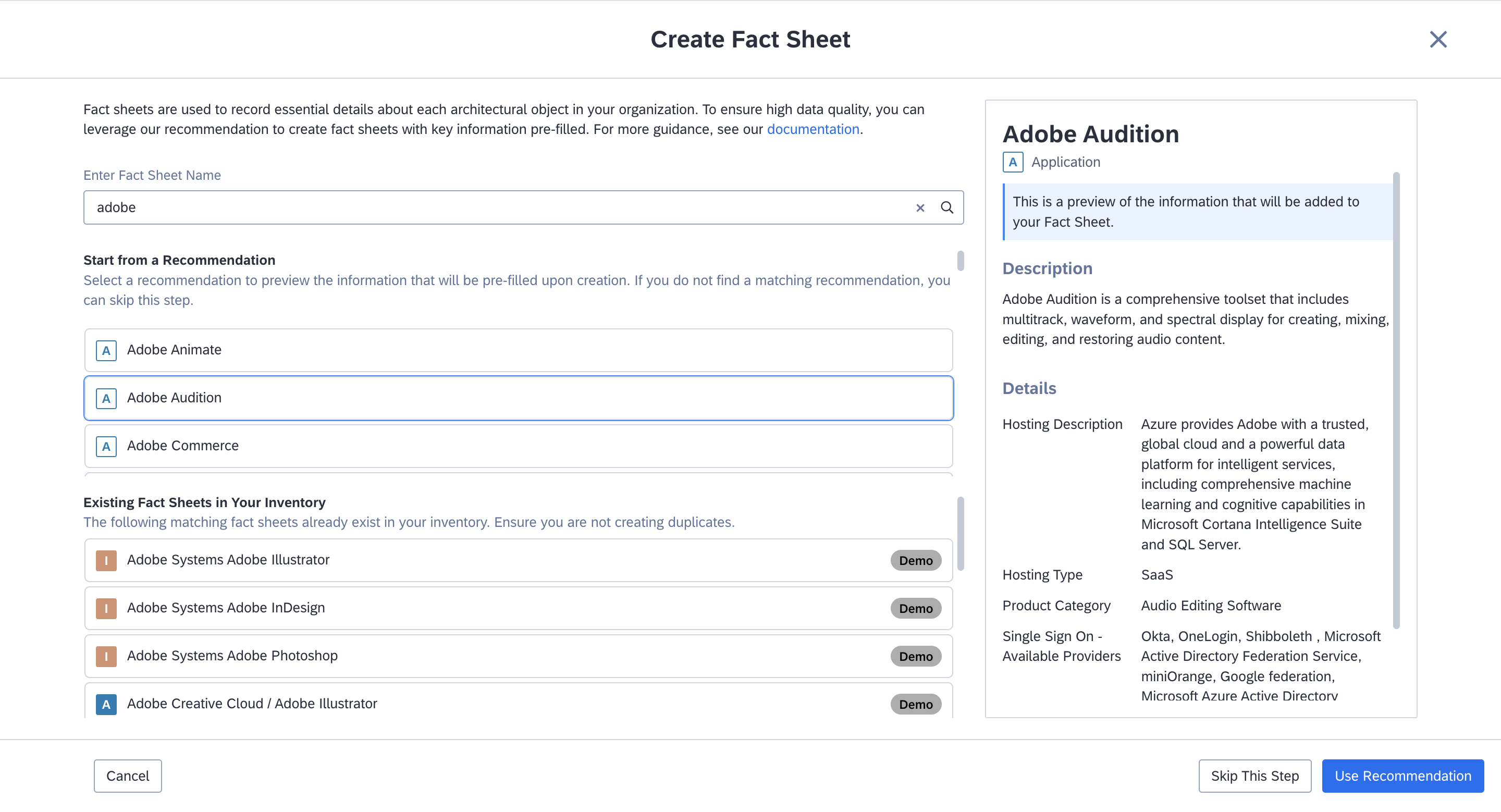1501x812 pixels.
Task: Click the Application type icon in preview
Action: (1013, 162)
